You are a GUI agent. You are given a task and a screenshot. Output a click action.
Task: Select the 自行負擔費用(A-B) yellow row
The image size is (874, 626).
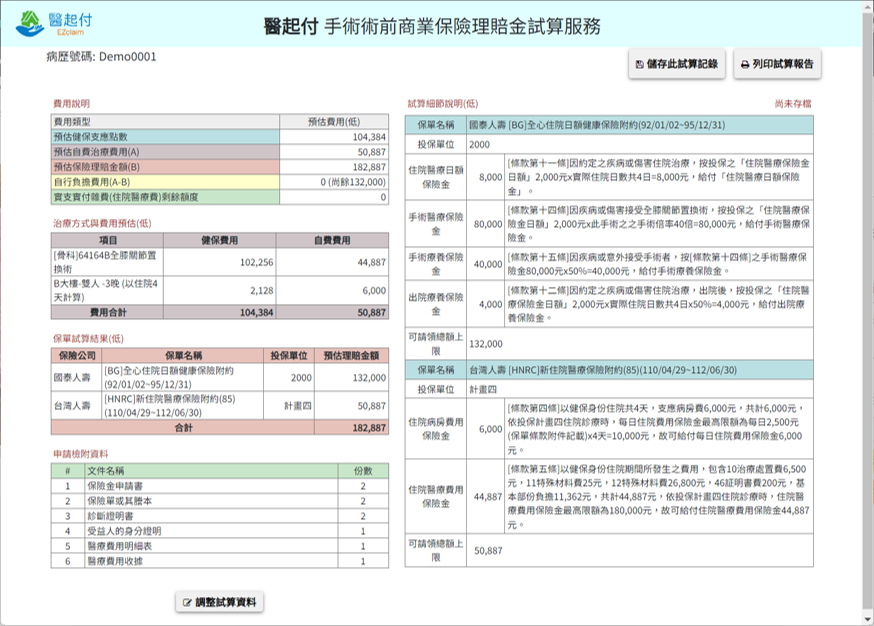pyautogui.click(x=219, y=182)
